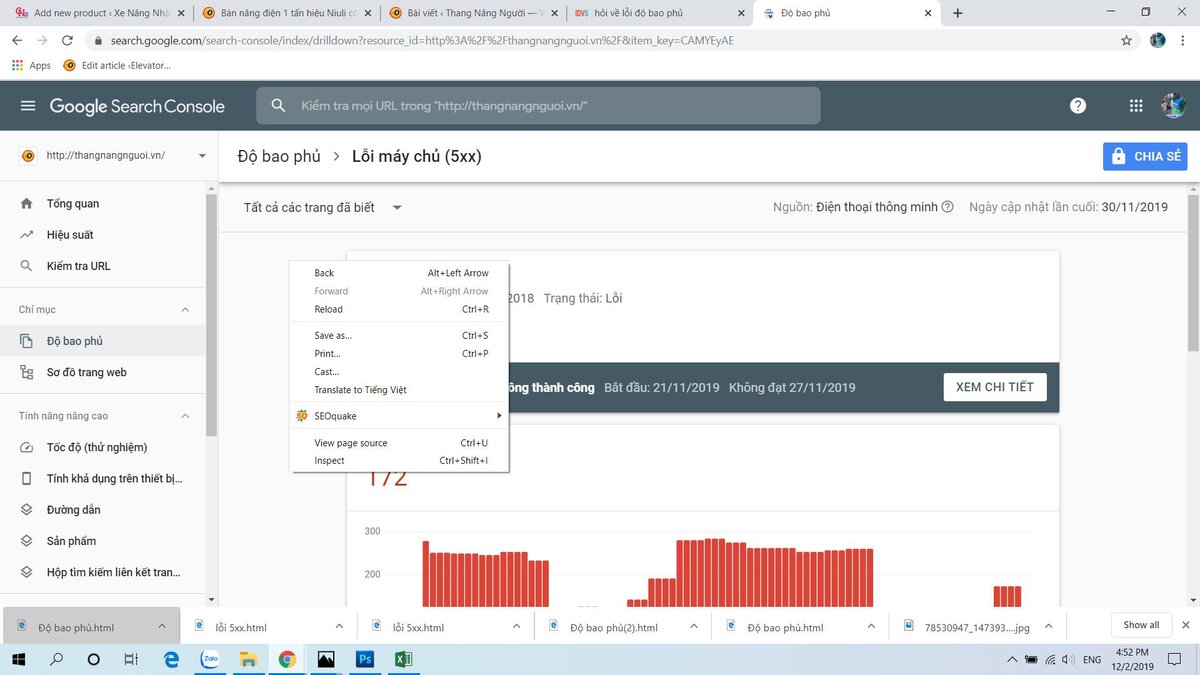Click the help icon beside Điện thoại thông minh
The image size is (1200, 675).
(947, 207)
